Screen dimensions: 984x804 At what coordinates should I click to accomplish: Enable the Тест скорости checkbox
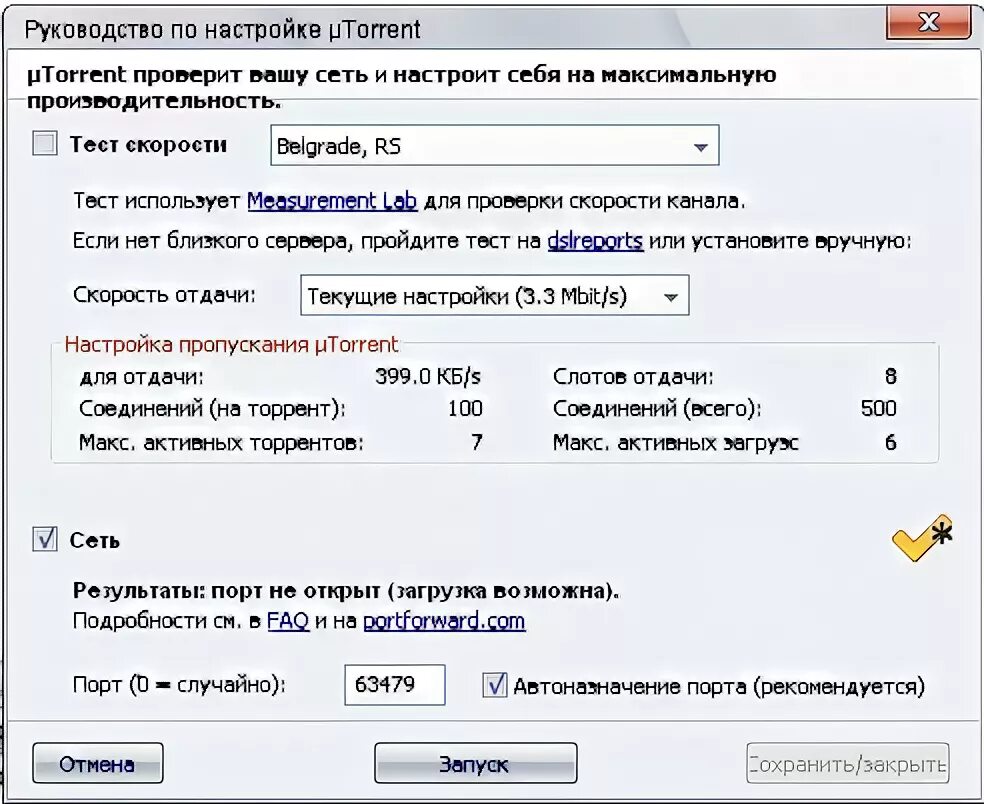[x=45, y=144]
